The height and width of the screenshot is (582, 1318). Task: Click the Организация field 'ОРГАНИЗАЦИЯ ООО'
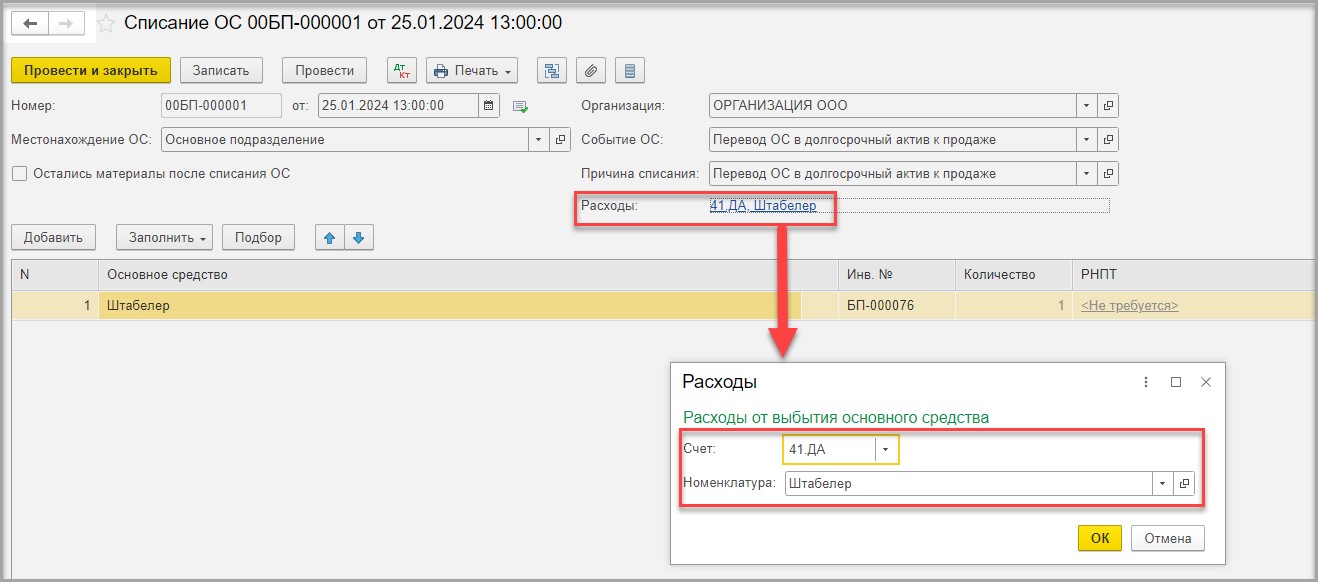tap(893, 106)
